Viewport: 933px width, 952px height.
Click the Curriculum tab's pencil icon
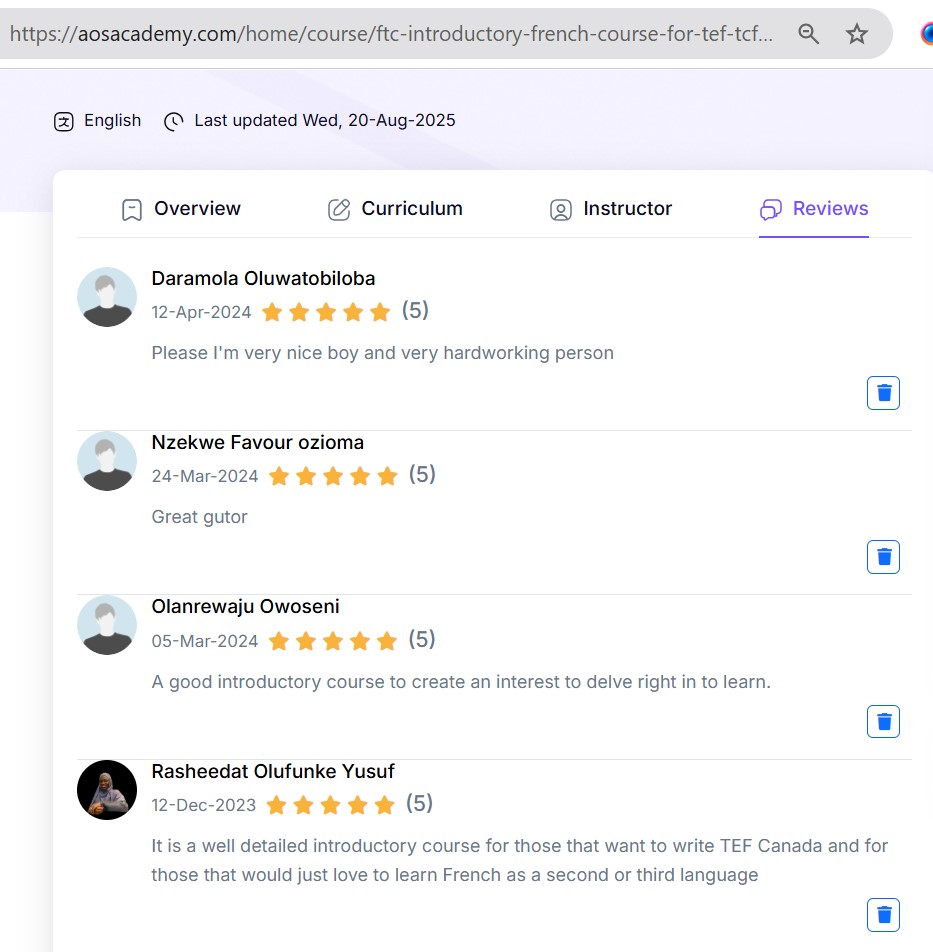[339, 209]
